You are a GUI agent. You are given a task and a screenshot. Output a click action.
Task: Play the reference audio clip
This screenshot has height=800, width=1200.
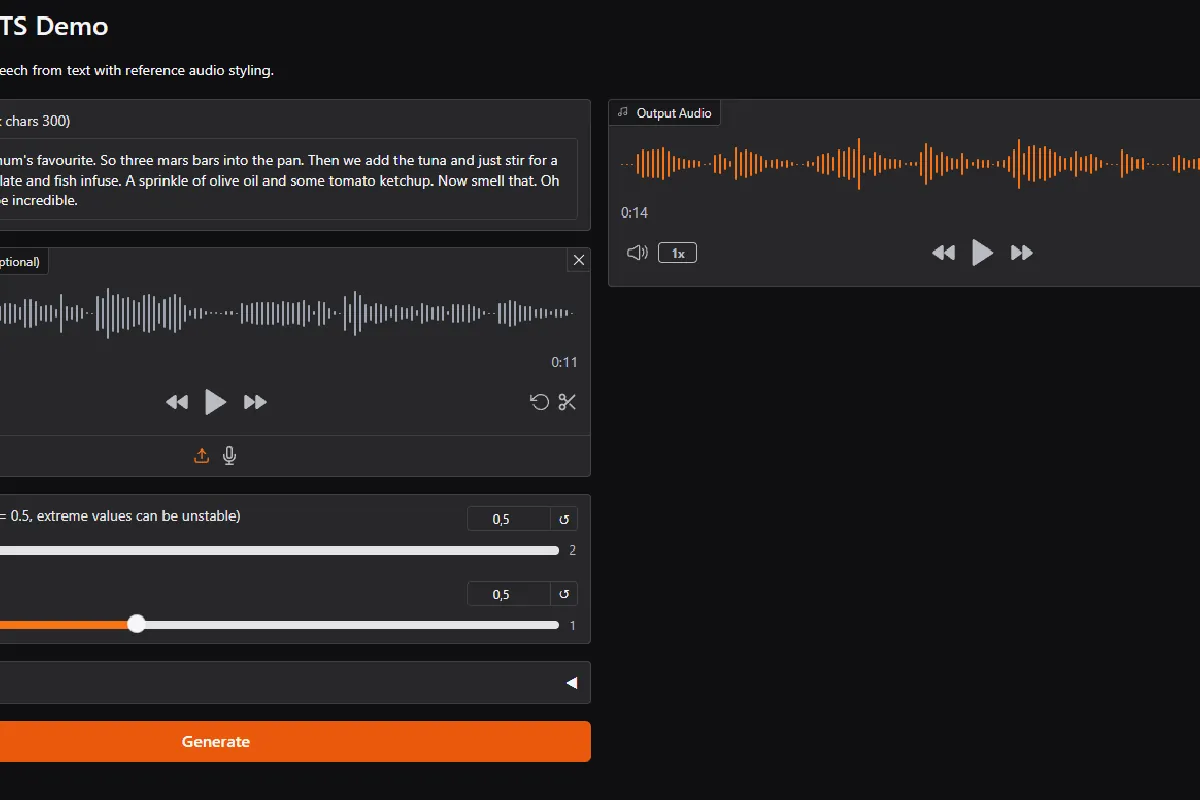(x=215, y=402)
